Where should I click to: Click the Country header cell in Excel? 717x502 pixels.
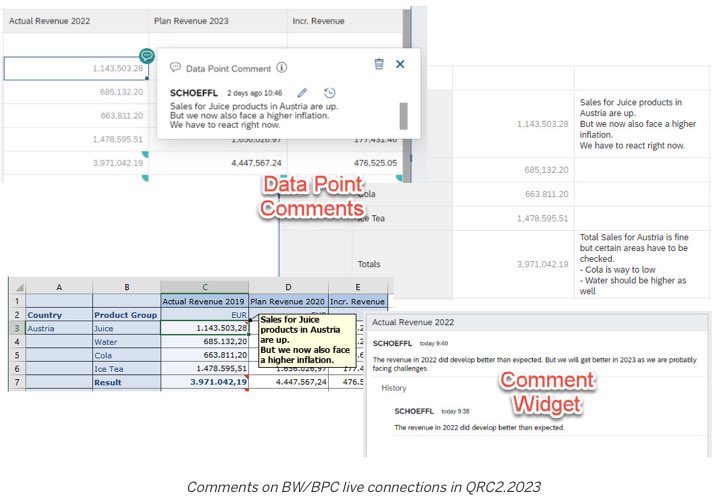coord(59,315)
